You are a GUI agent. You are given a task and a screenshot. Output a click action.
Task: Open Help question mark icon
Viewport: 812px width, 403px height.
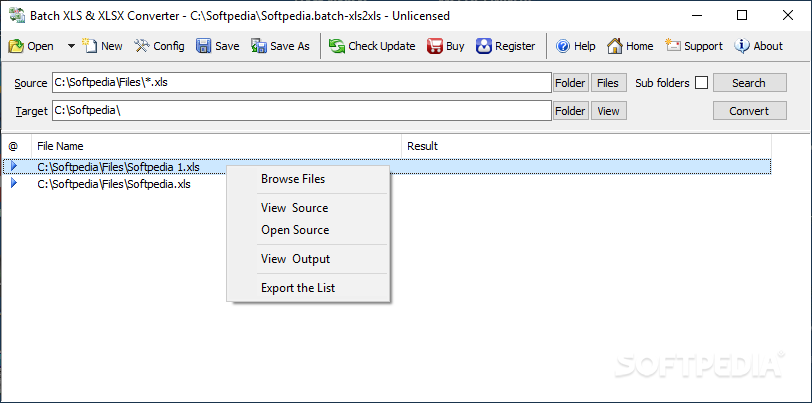[x=562, y=46]
